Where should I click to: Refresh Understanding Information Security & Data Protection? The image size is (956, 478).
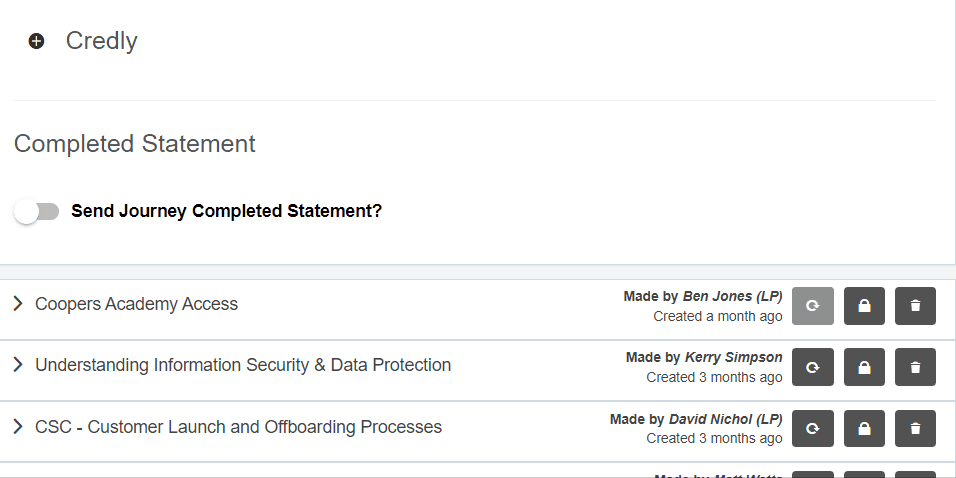pos(813,367)
